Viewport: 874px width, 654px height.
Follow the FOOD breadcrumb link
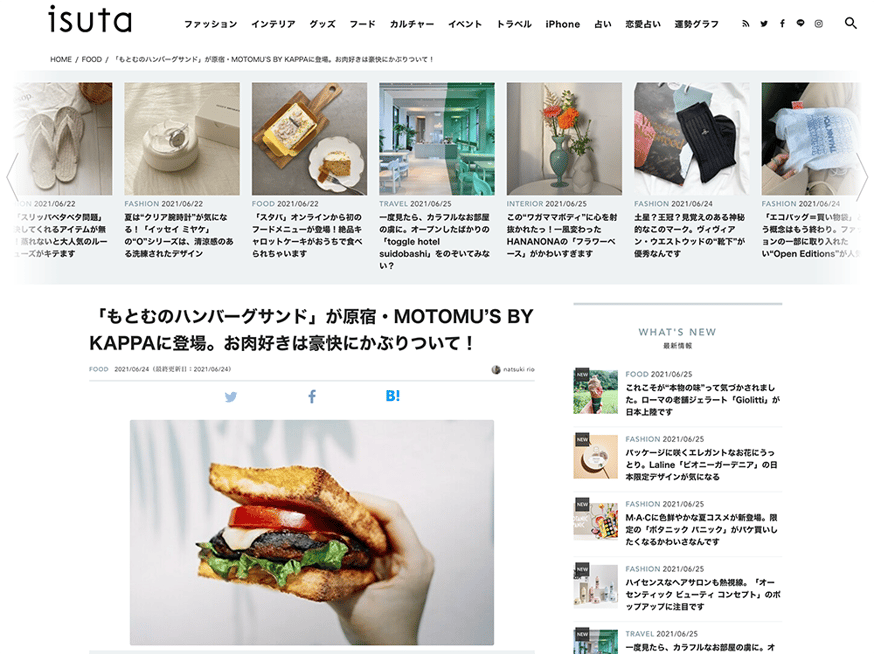click(91, 59)
